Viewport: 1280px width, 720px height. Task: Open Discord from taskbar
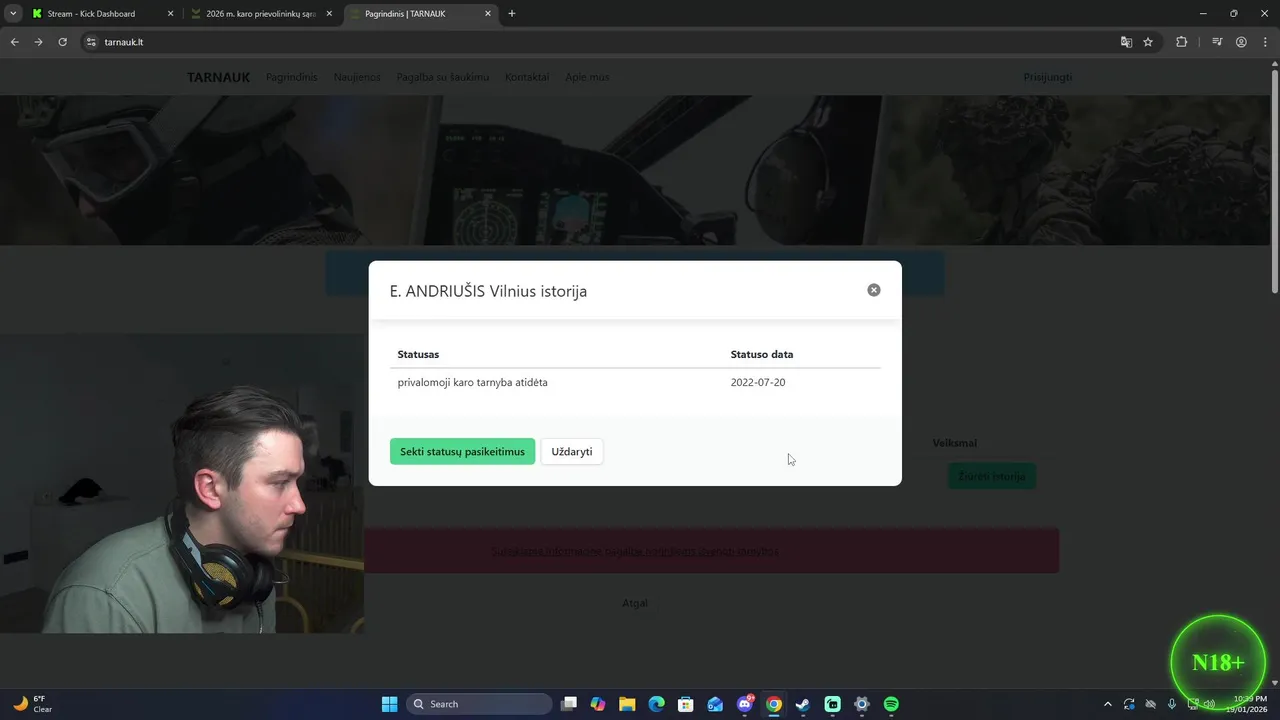(745, 704)
